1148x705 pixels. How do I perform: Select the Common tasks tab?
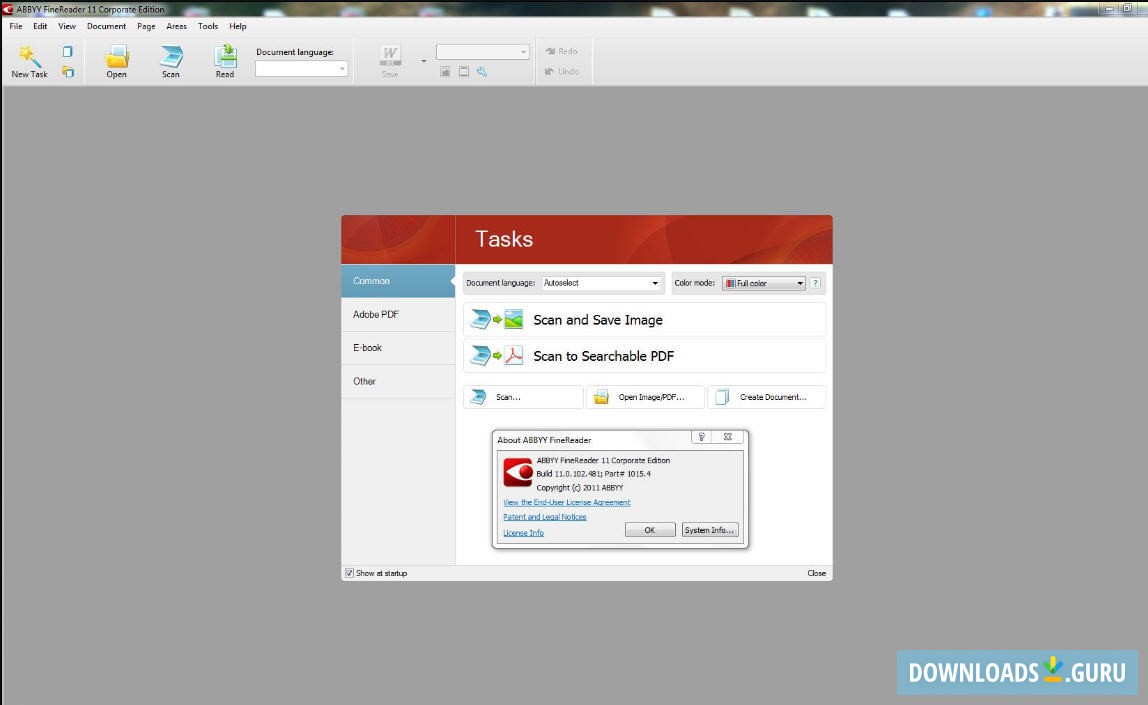[398, 281]
